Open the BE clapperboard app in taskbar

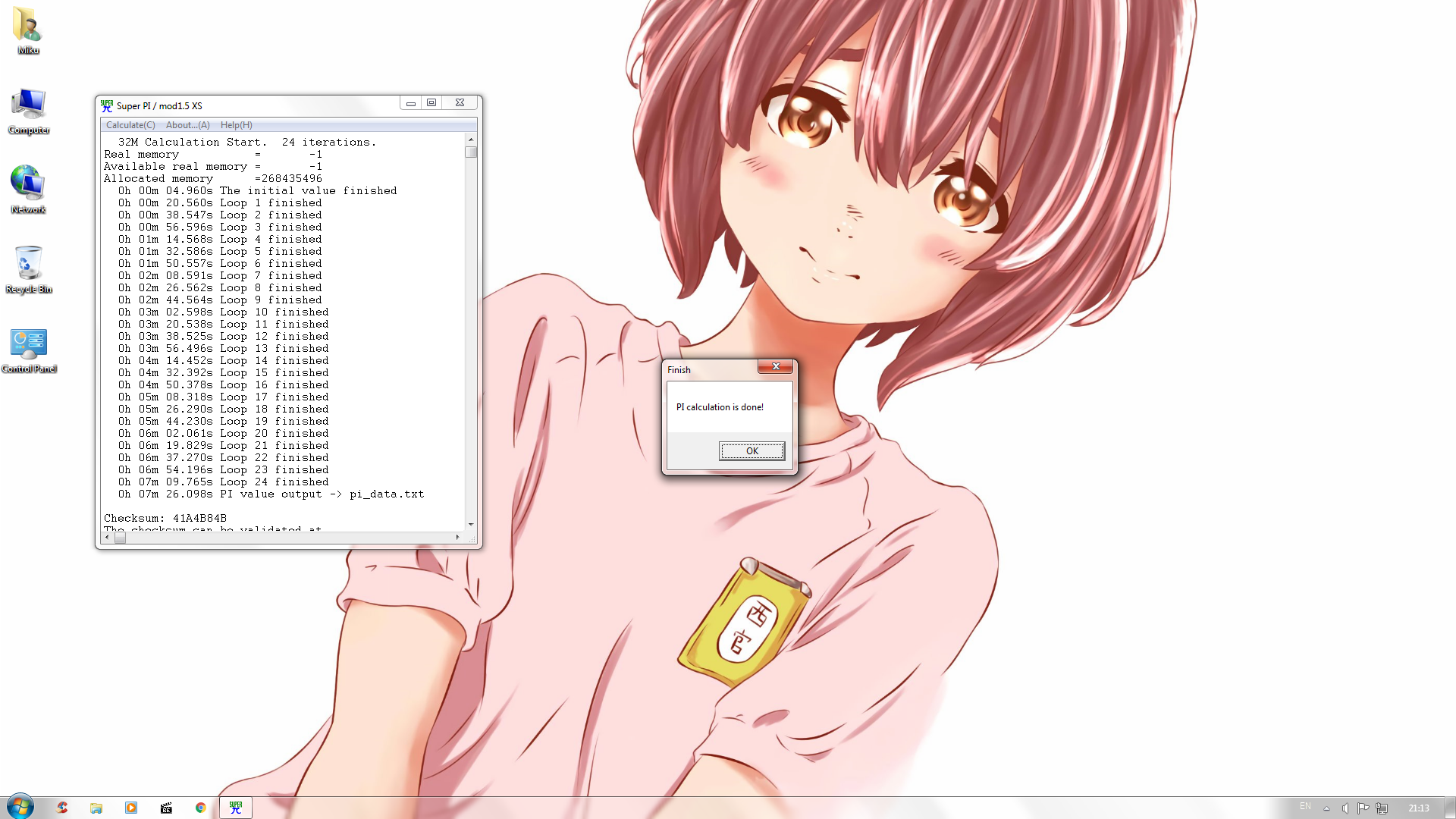tap(166, 808)
